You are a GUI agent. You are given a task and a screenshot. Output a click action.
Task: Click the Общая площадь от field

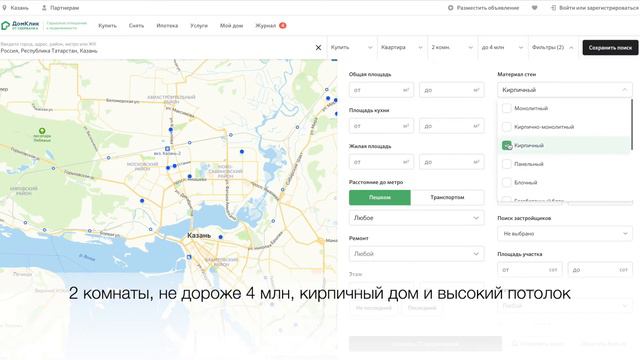381,90
